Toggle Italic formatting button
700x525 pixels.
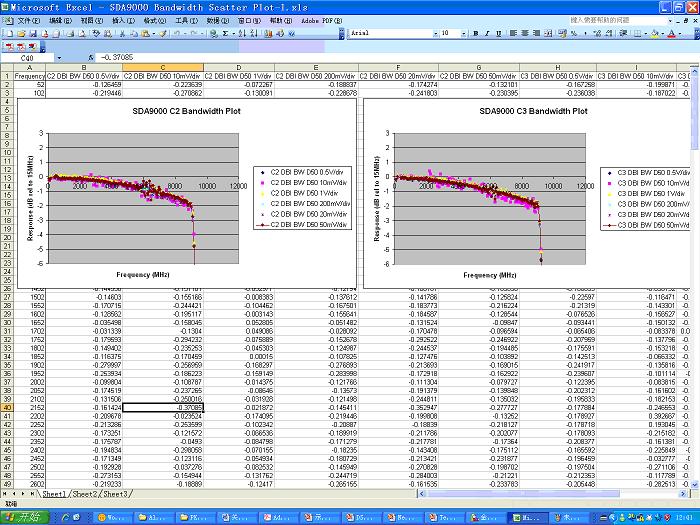[487, 33]
